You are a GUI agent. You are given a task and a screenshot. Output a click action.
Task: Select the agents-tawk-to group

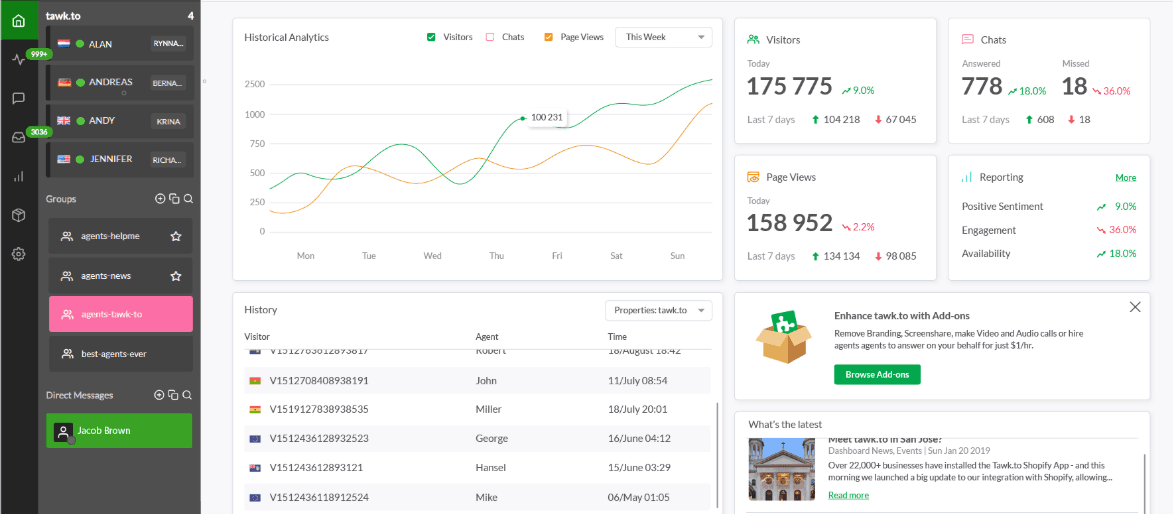point(120,314)
